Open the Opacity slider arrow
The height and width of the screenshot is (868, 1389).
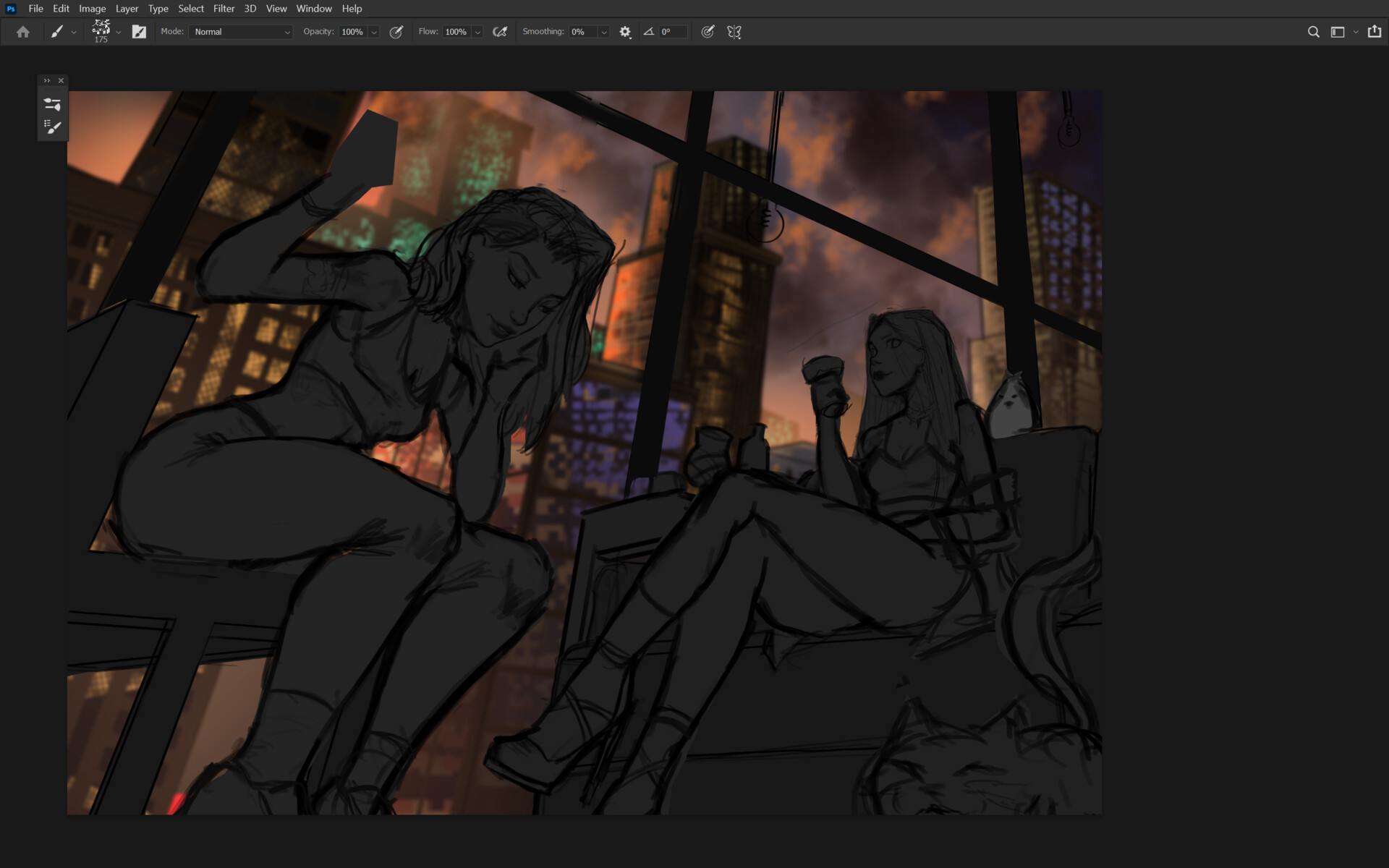click(x=374, y=32)
